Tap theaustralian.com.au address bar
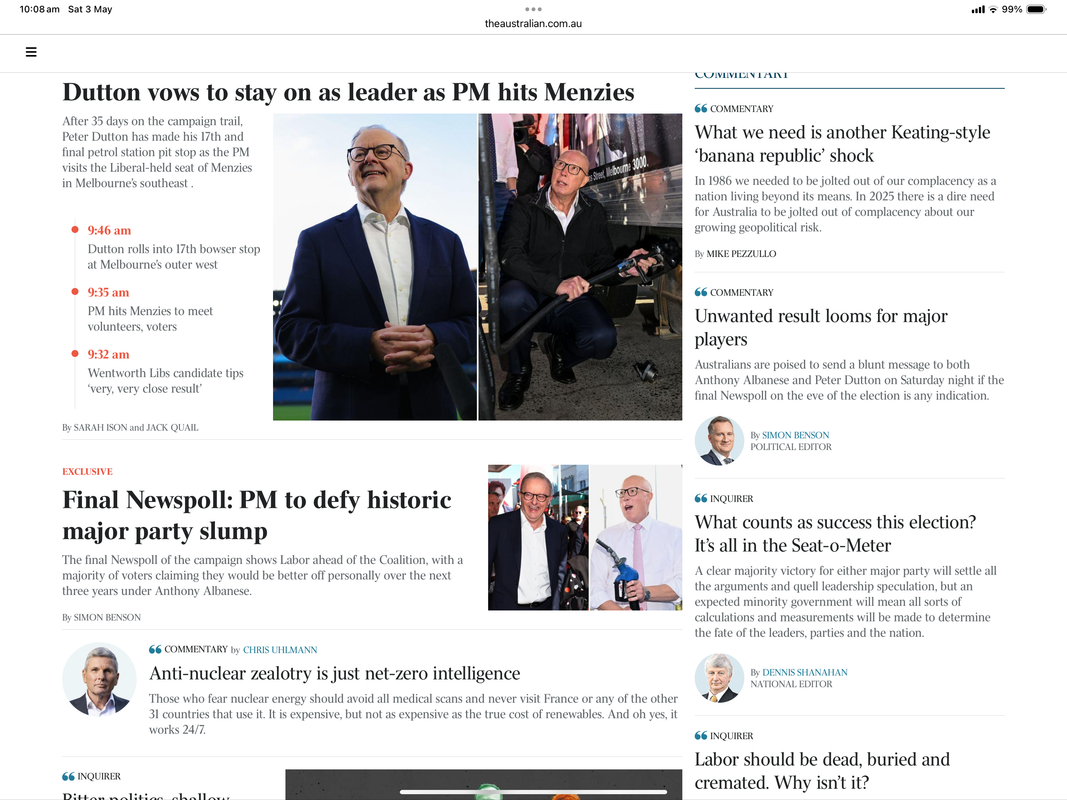 click(534, 23)
